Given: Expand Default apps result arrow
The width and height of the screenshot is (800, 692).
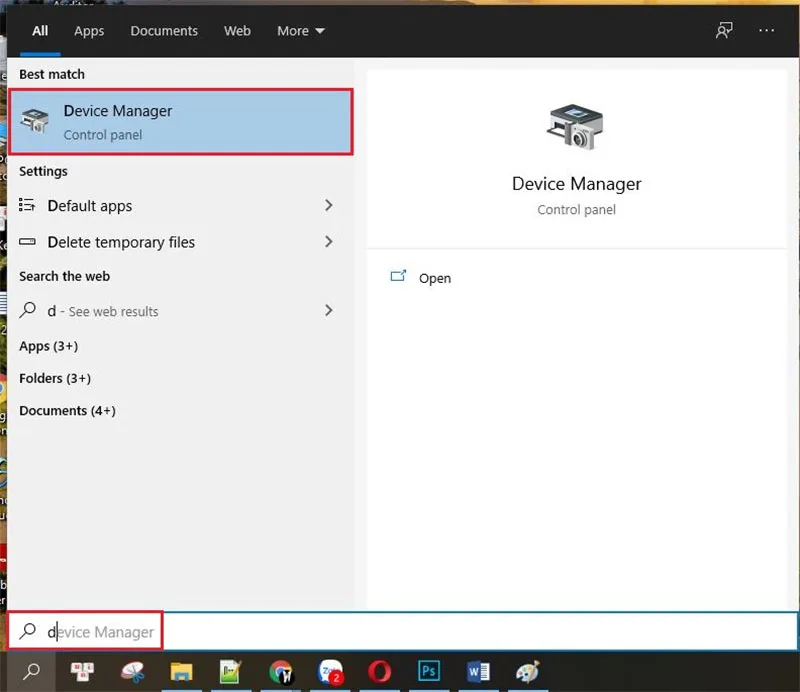Looking at the screenshot, I should pyautogui.click(x=329, y=205).
